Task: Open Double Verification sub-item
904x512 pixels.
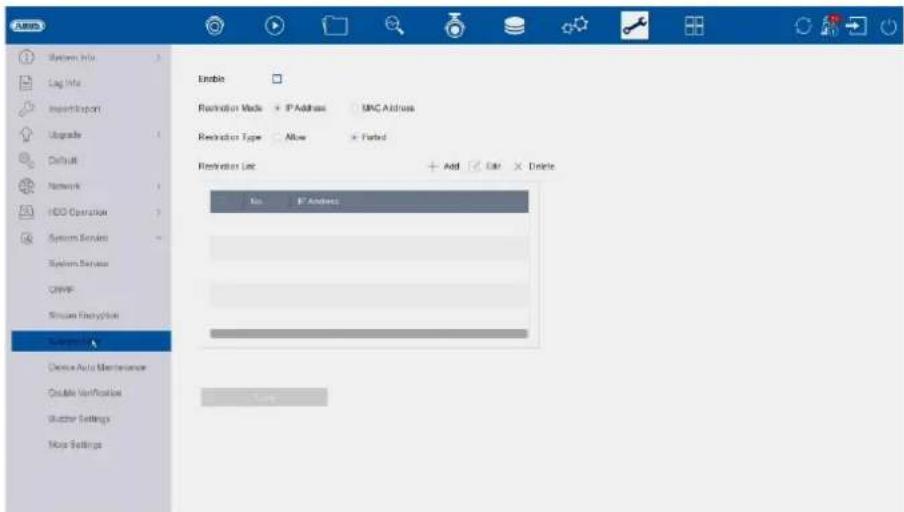Action: click(x=85, y=393)
